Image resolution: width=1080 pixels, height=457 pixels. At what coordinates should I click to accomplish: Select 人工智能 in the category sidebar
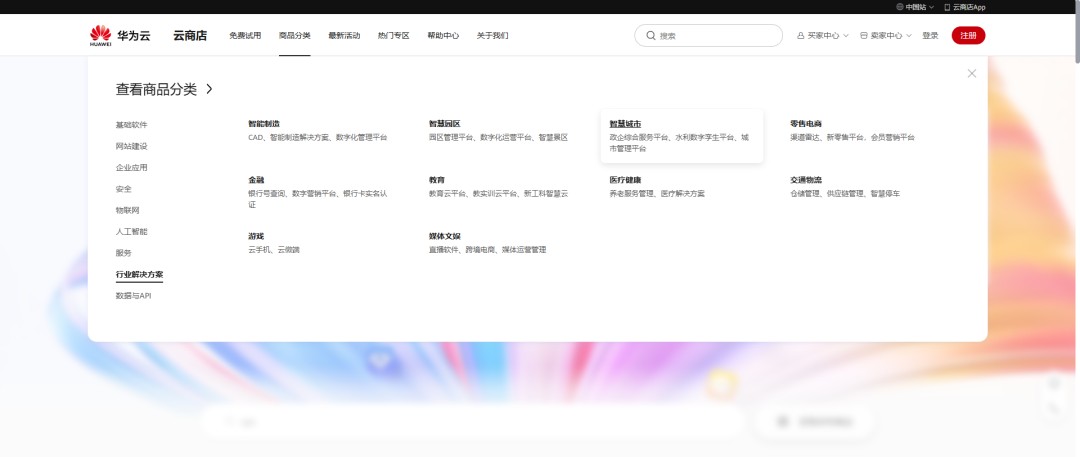coord(131,231)
